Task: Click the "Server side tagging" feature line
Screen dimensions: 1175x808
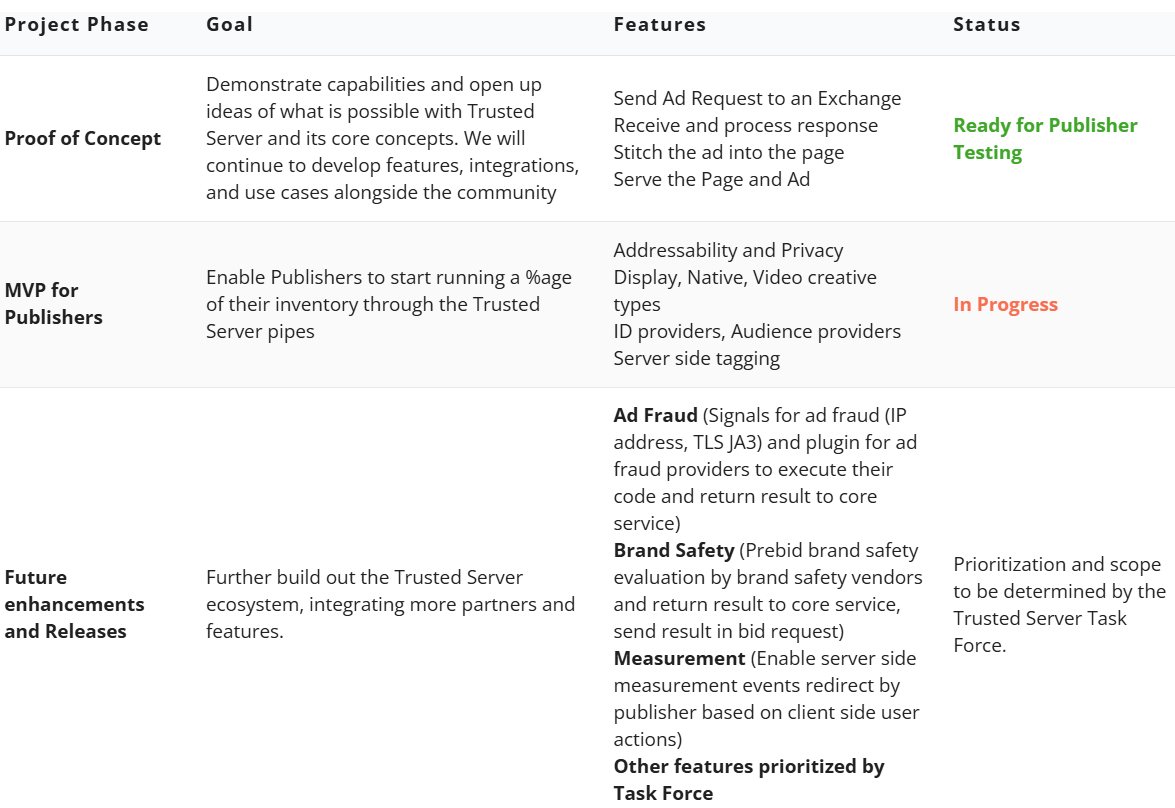Action: point(696,359)
